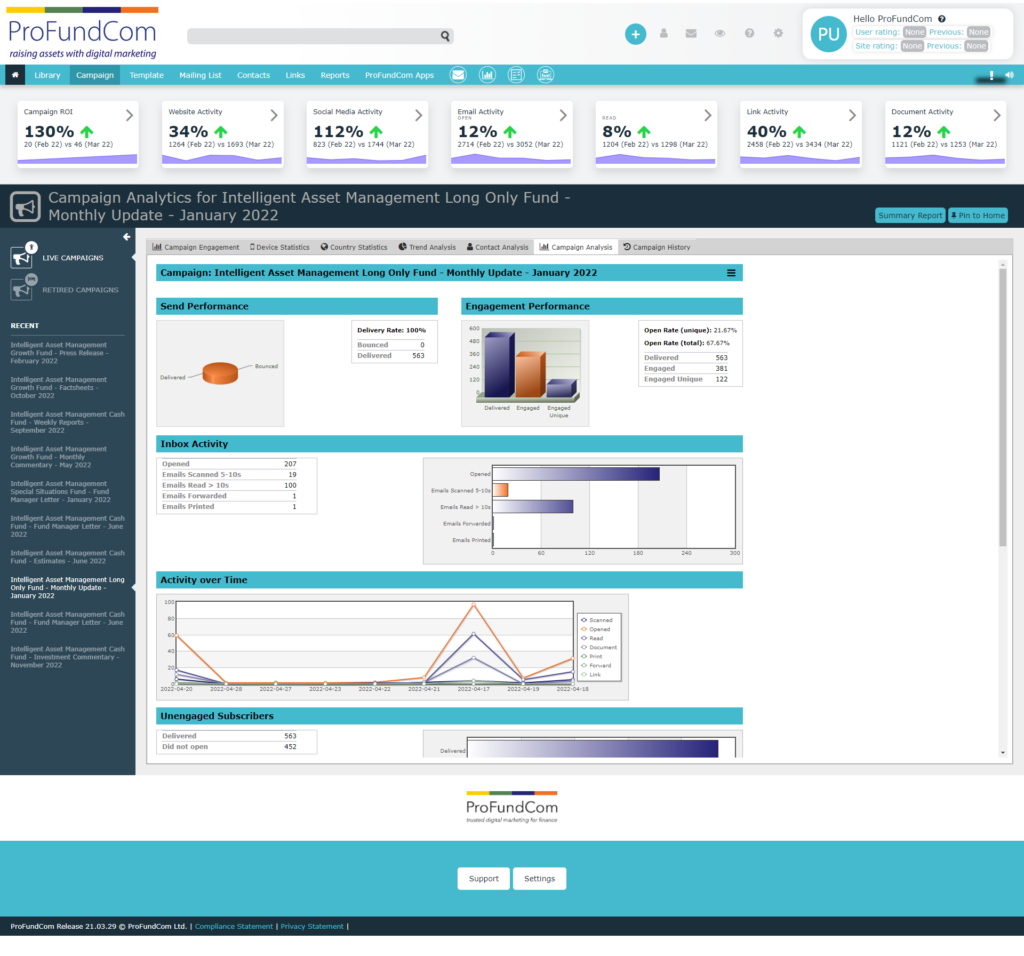Expand the Email Activity card chevron
Viewport: 1024px width, 956px height.
(563, 115)
